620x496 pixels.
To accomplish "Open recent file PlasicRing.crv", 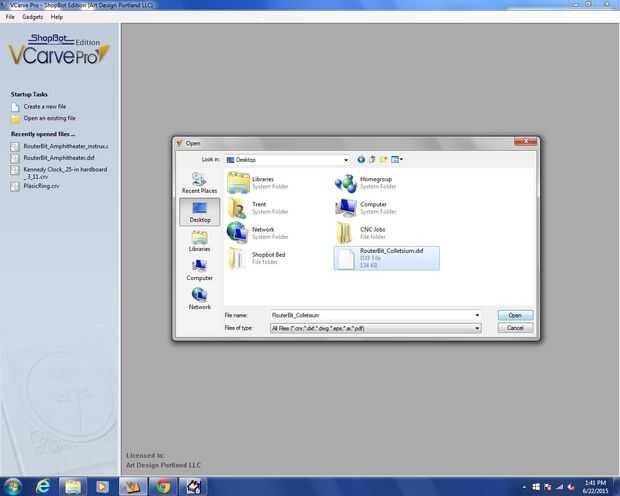I will (x=35, y=186).
